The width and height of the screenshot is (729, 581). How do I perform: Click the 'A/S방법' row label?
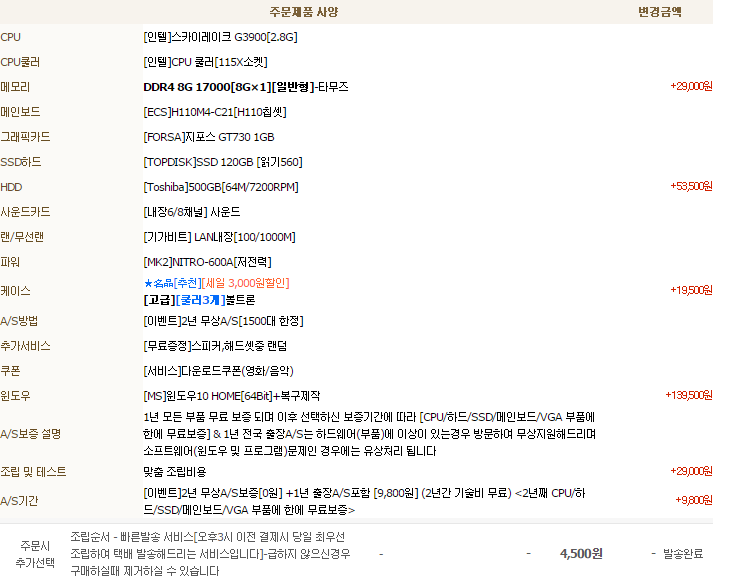[19, 321]
